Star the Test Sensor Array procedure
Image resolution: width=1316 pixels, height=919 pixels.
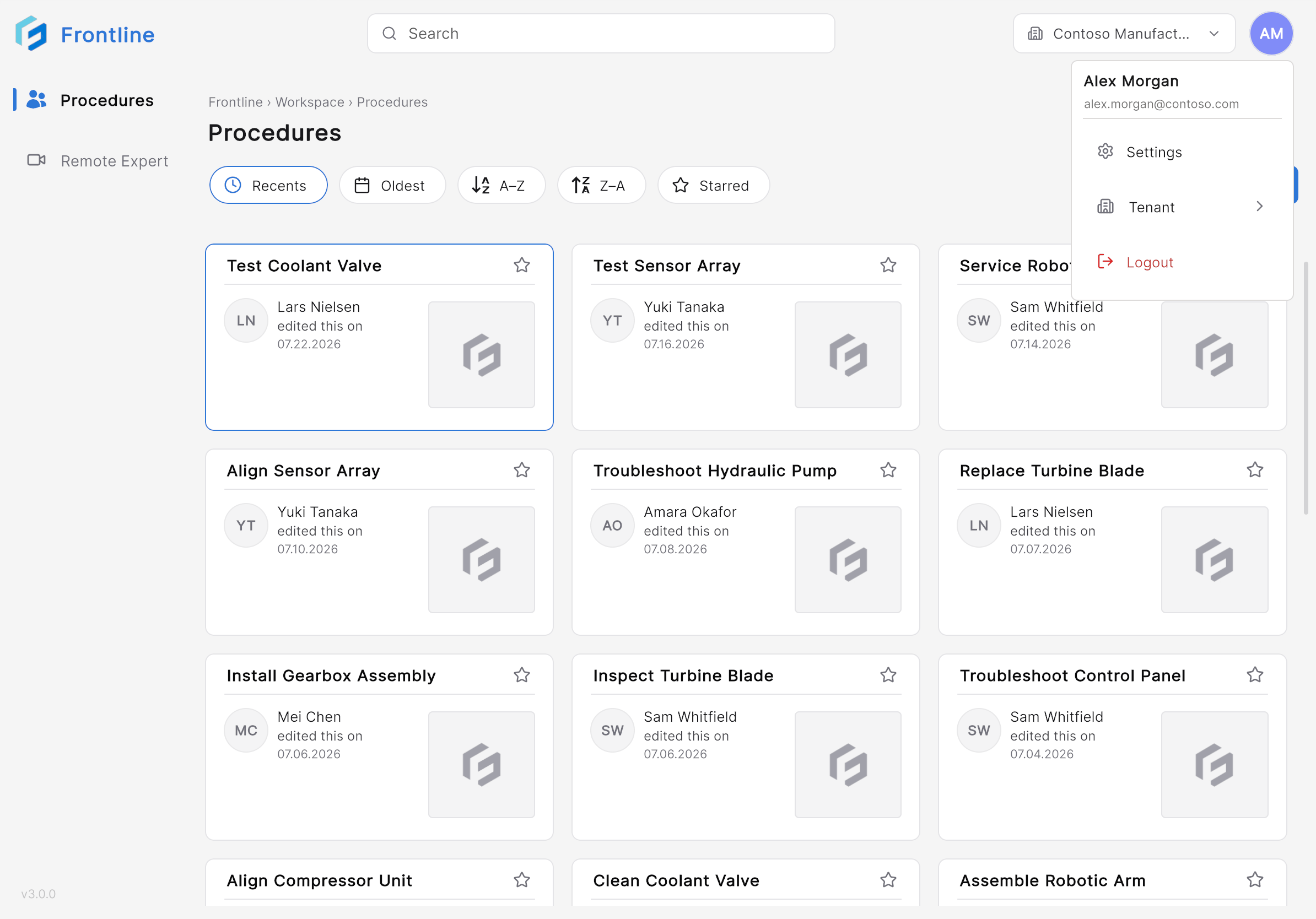(888, 264)
